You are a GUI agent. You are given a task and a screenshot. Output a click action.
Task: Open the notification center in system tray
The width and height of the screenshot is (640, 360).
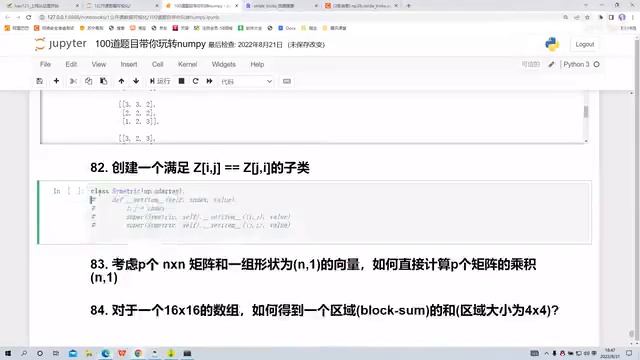(x=629, y=353)
